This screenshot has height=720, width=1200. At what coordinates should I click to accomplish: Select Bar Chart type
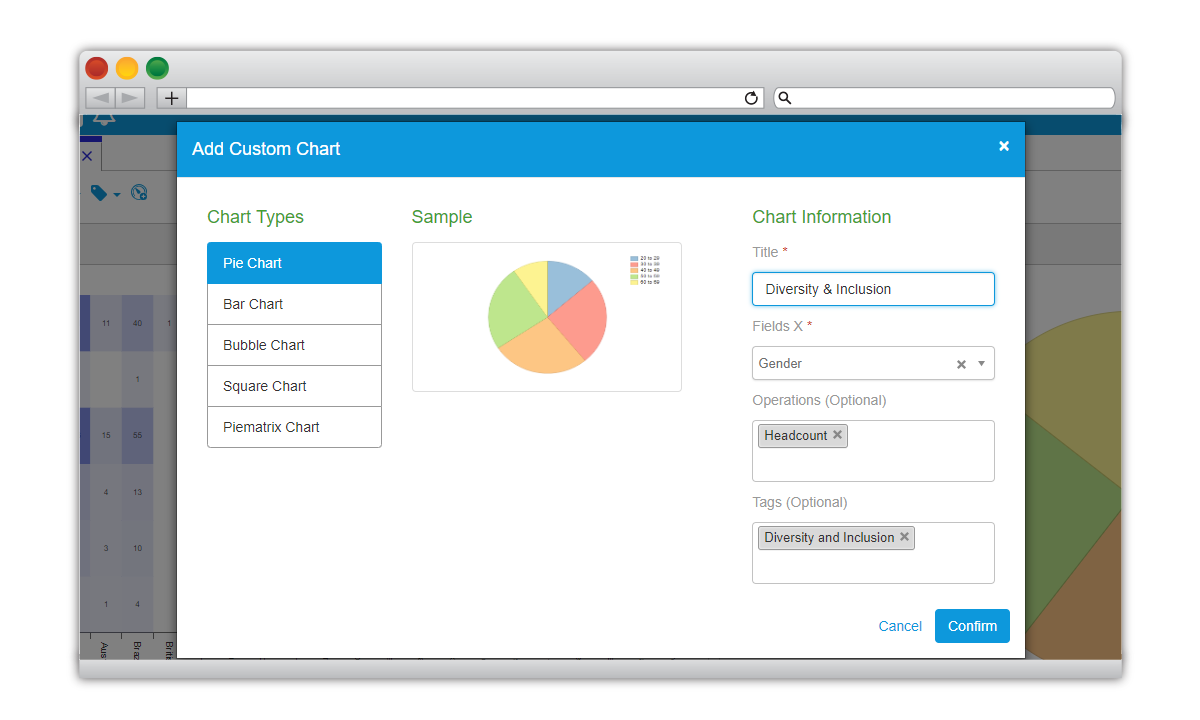(x=294, y=304)
